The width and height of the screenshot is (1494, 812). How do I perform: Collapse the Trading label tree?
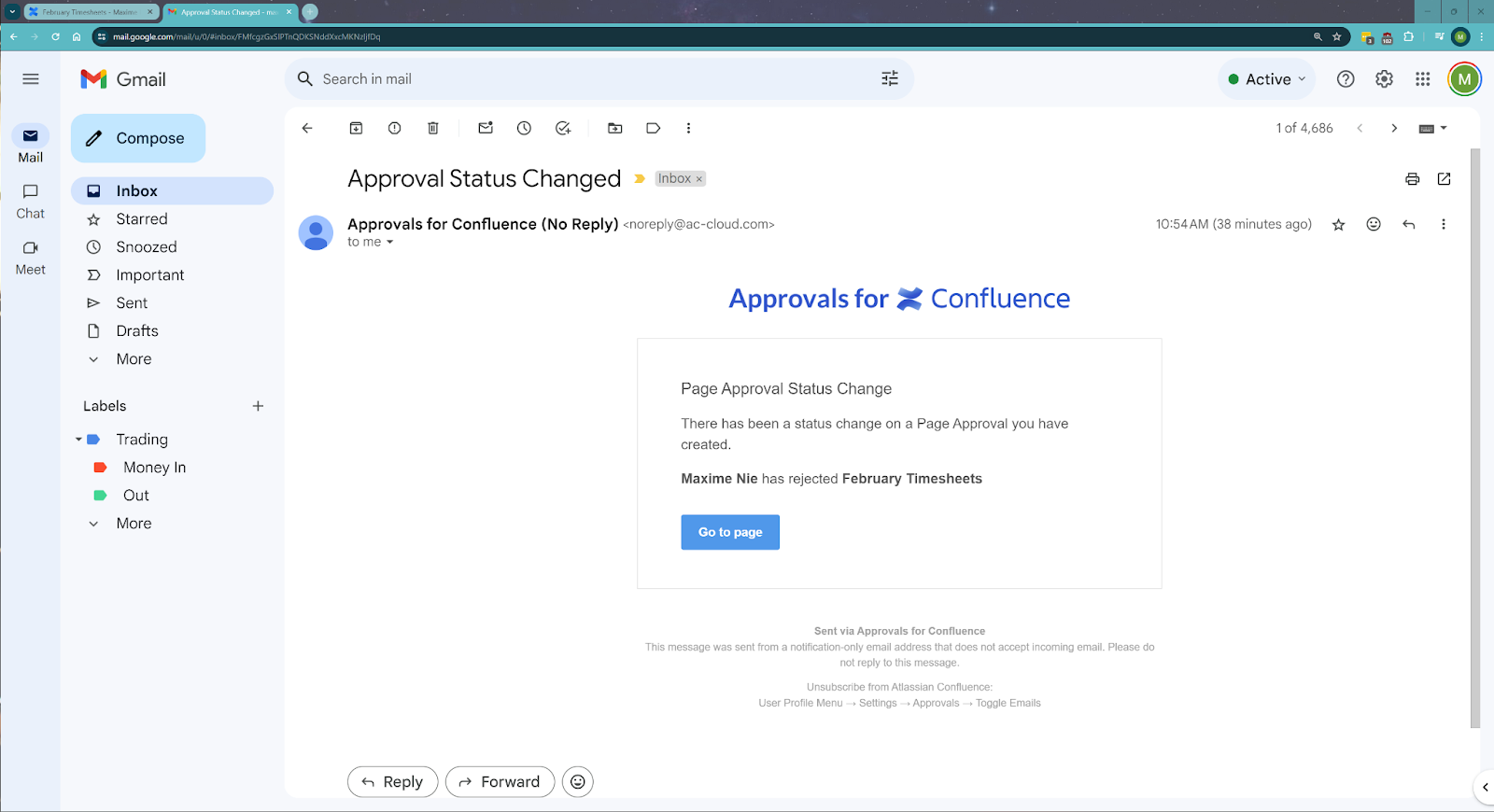(78, 440)
